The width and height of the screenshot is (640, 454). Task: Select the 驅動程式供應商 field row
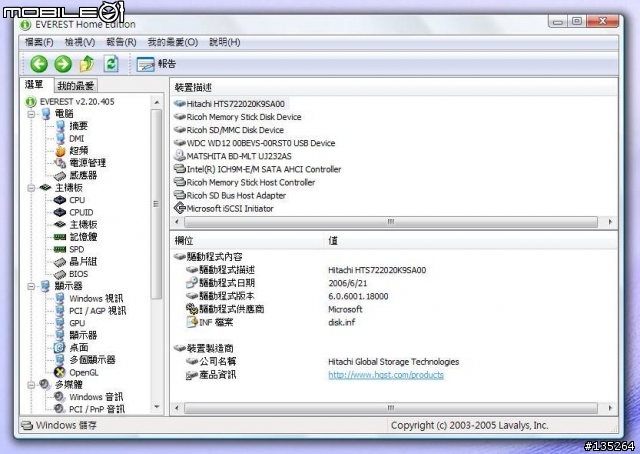274,309
